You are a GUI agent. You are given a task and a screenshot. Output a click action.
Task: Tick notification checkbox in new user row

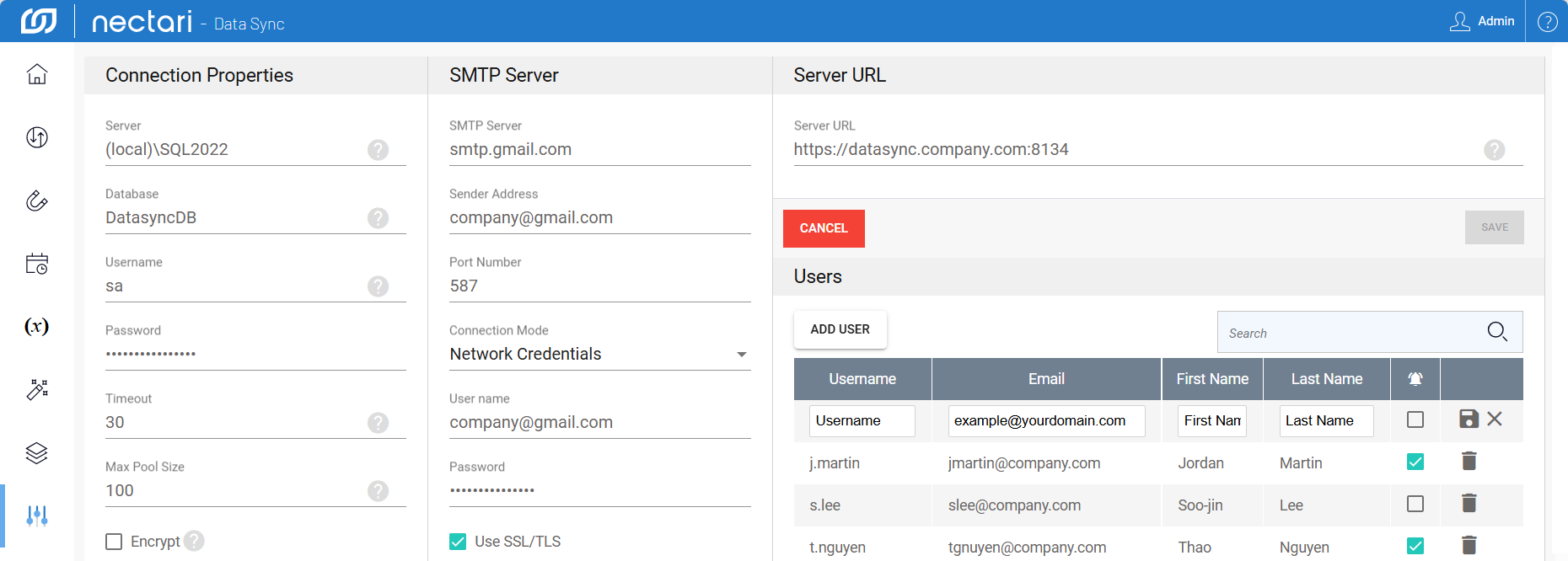pos(1415,419)
